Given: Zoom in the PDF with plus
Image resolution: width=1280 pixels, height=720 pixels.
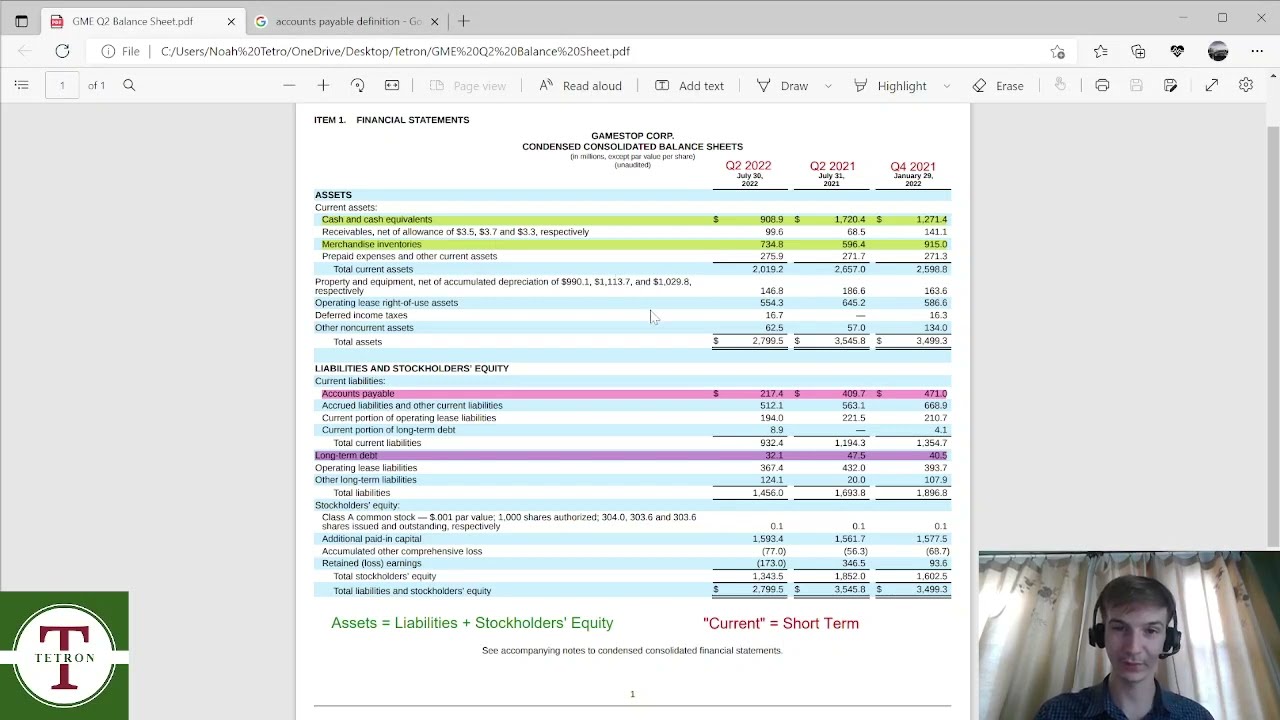Looking at the screenshot, I should tap(323, 85).
